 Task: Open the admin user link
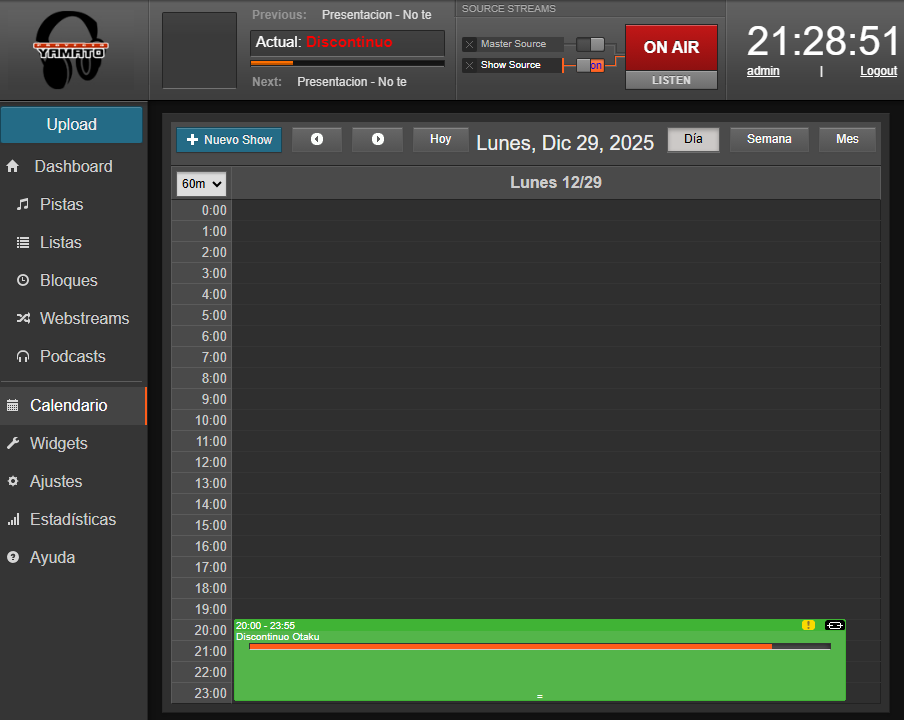pos(763,71)
